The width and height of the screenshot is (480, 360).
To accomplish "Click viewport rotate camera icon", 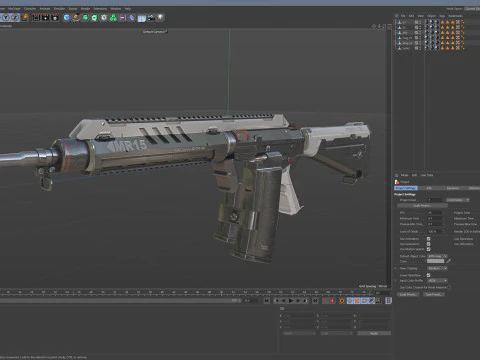I will [384, 26].
